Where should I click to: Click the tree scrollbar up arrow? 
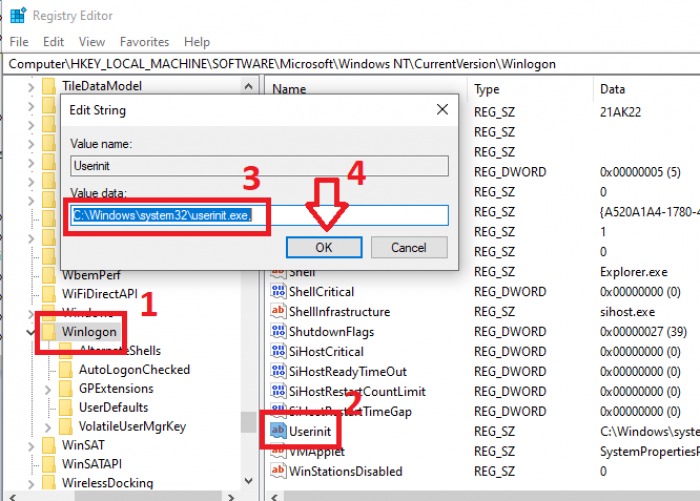coord(249,86)
